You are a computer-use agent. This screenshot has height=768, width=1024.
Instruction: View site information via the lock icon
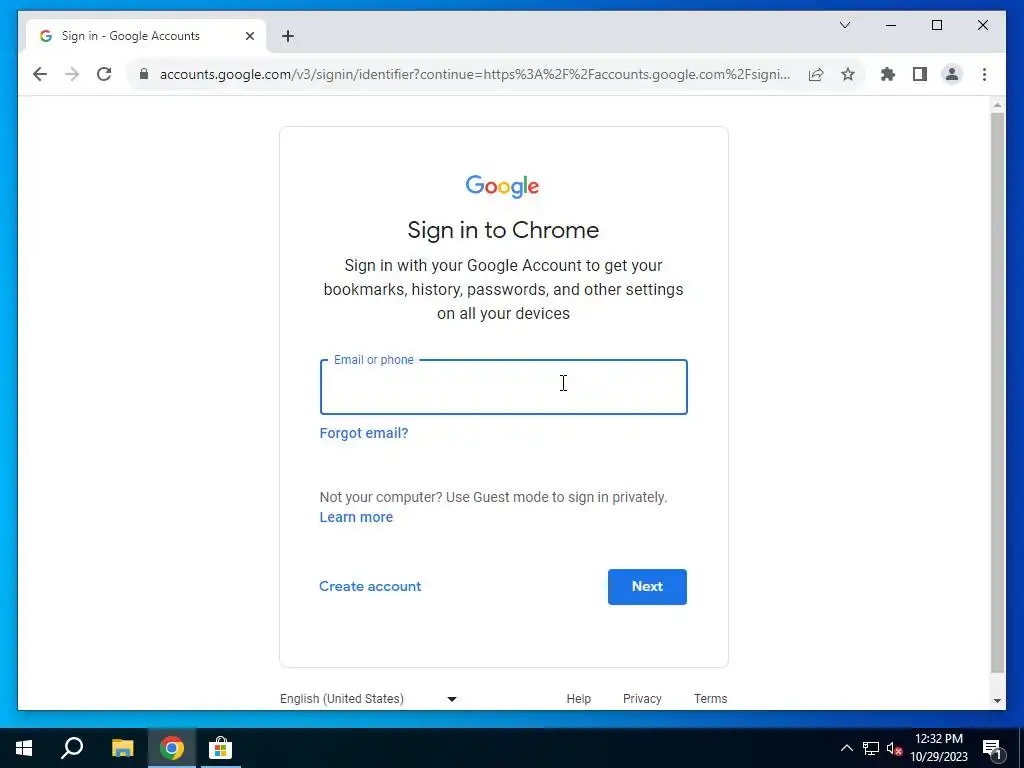click(x=144, y=74)
